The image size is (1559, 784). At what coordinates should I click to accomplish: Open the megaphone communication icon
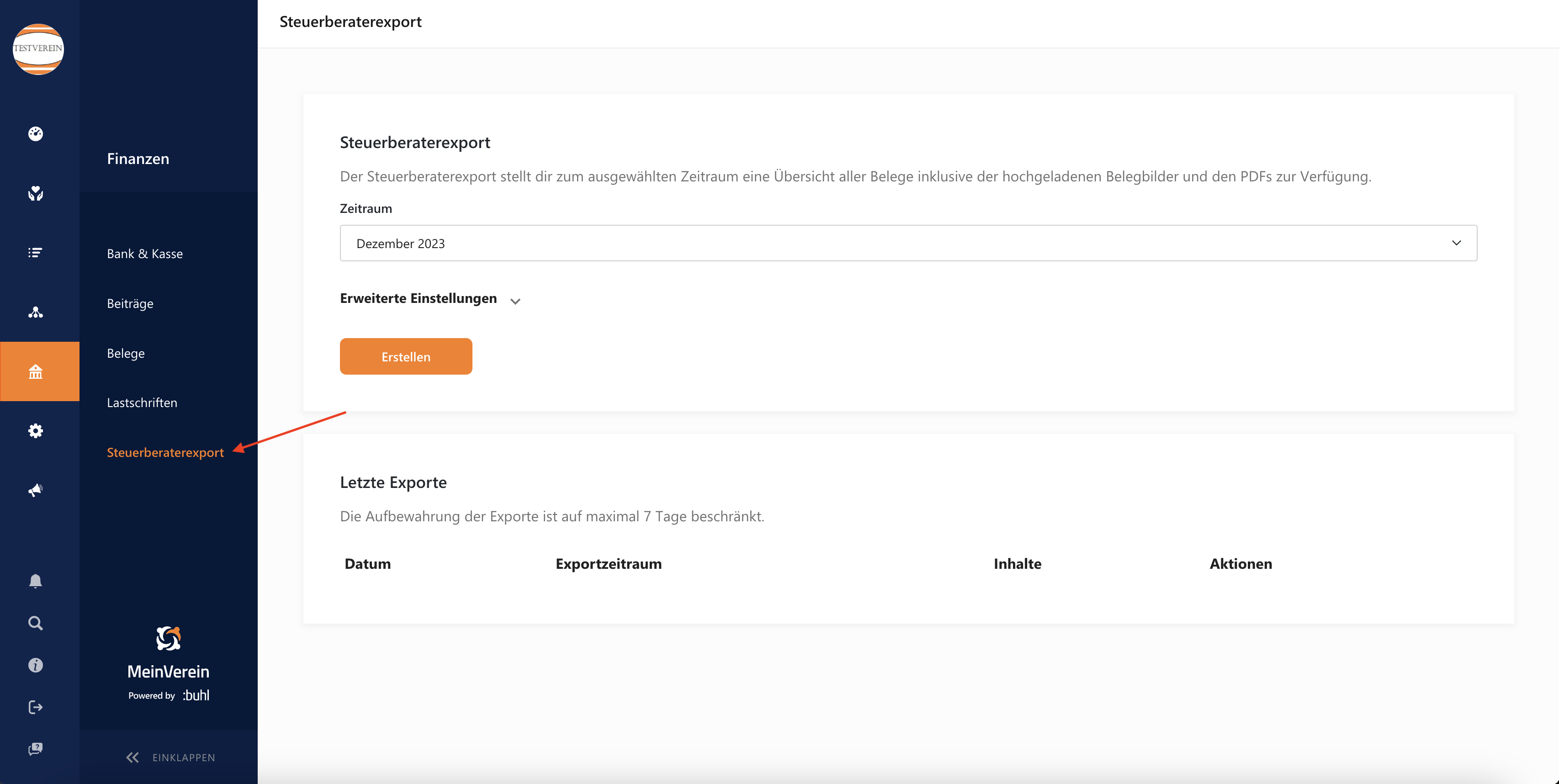pyautogui.click(x=36, y=490)
